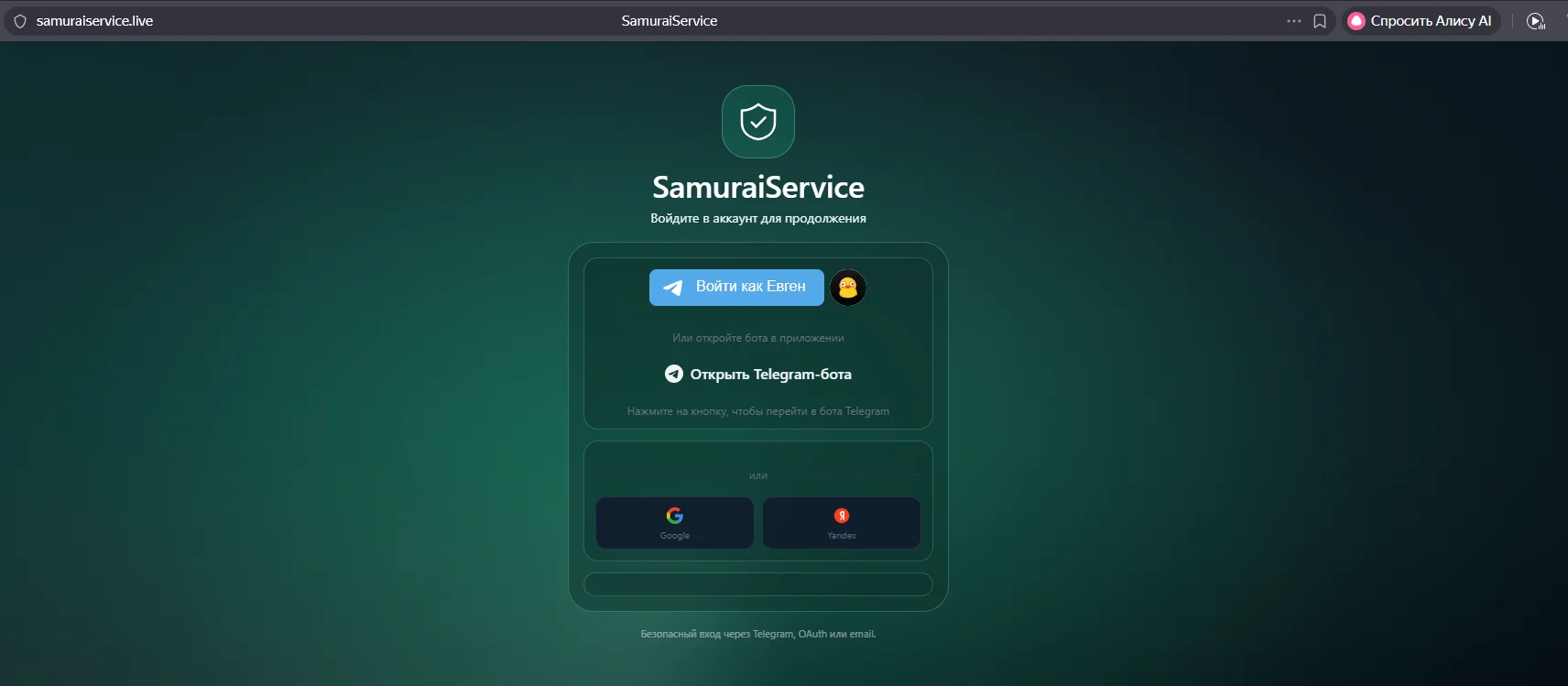This screenshot has height=686, width=1568.
Task: Click the Telegram icon beside Открыть Telegram-бота
Action: [x=674, y=374]
